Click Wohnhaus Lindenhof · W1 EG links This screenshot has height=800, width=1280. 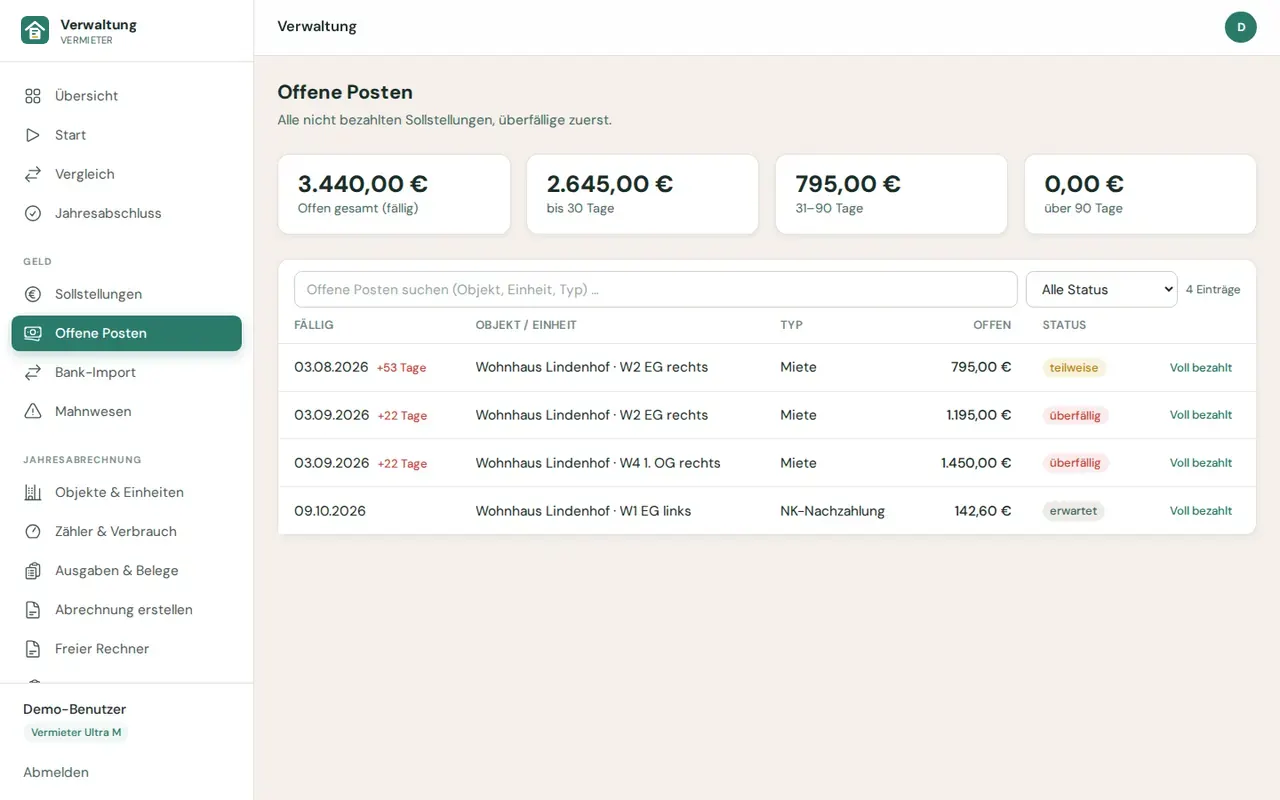[583, 511]
